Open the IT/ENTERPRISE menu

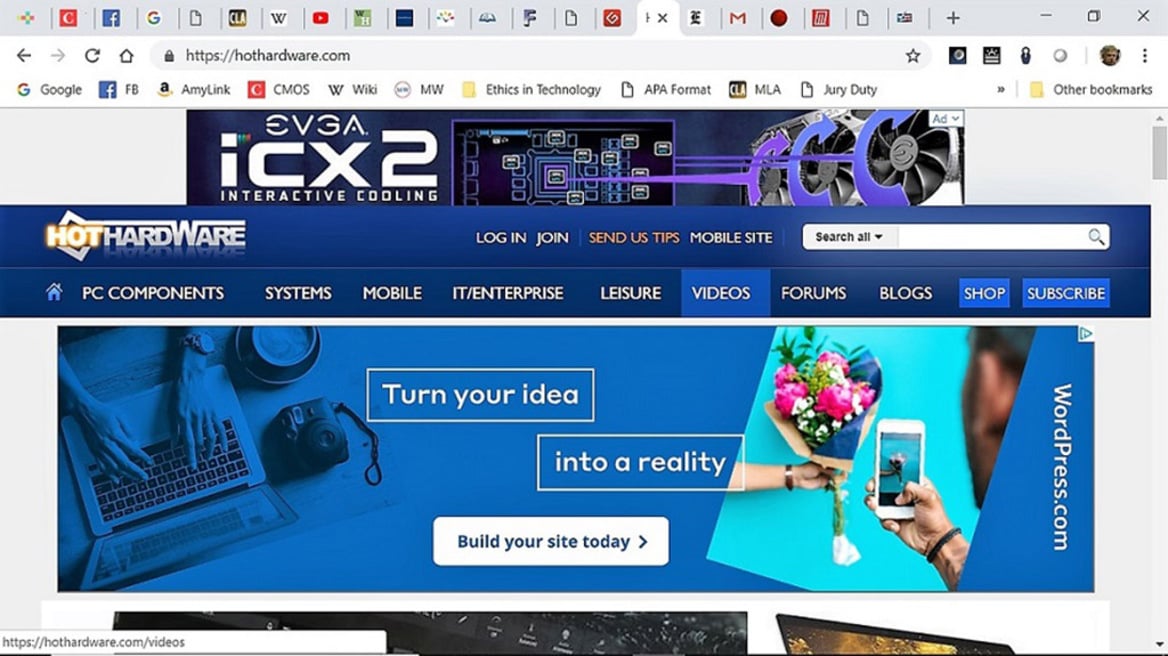click(507, 293)
